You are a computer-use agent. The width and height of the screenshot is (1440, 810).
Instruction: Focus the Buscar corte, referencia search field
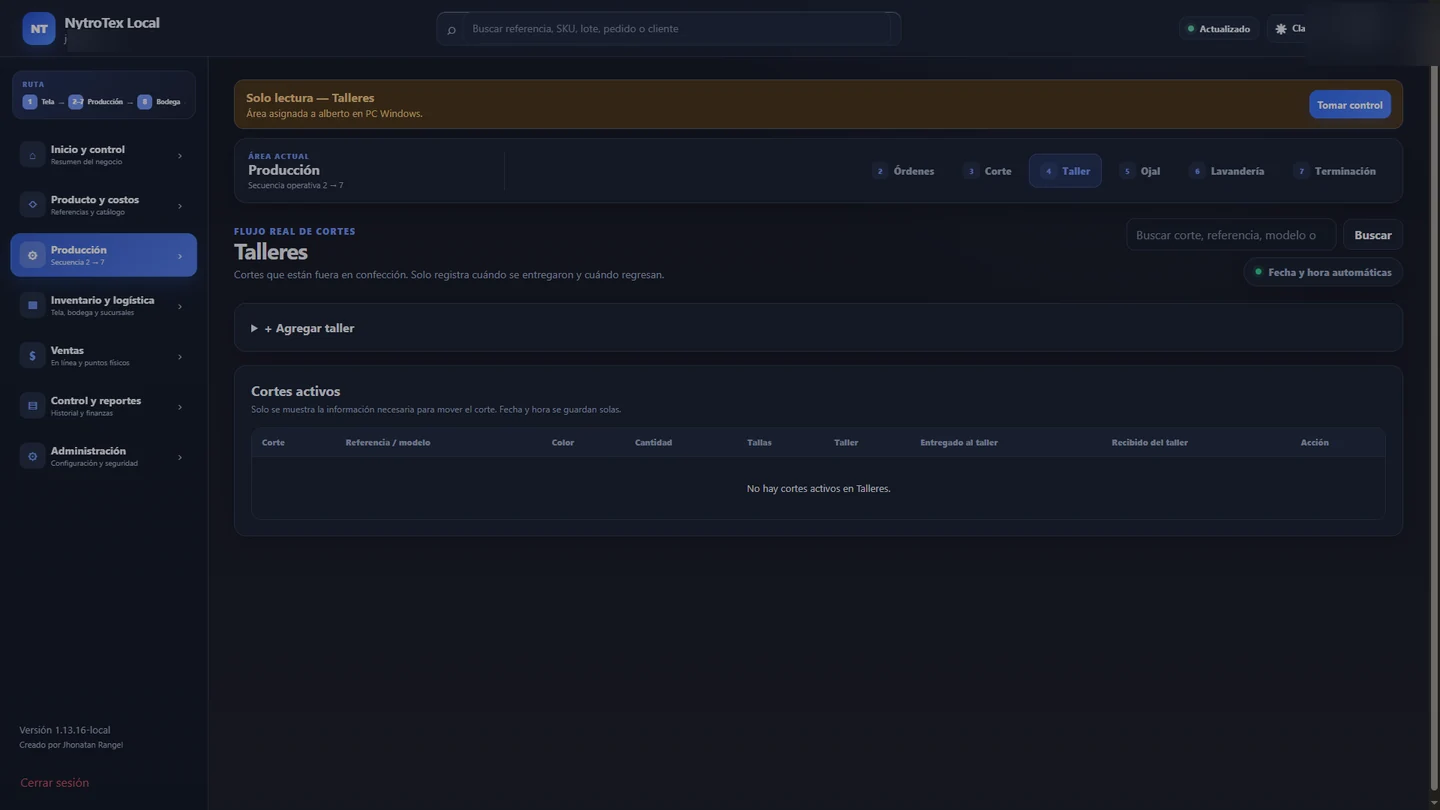[1231, 235]
